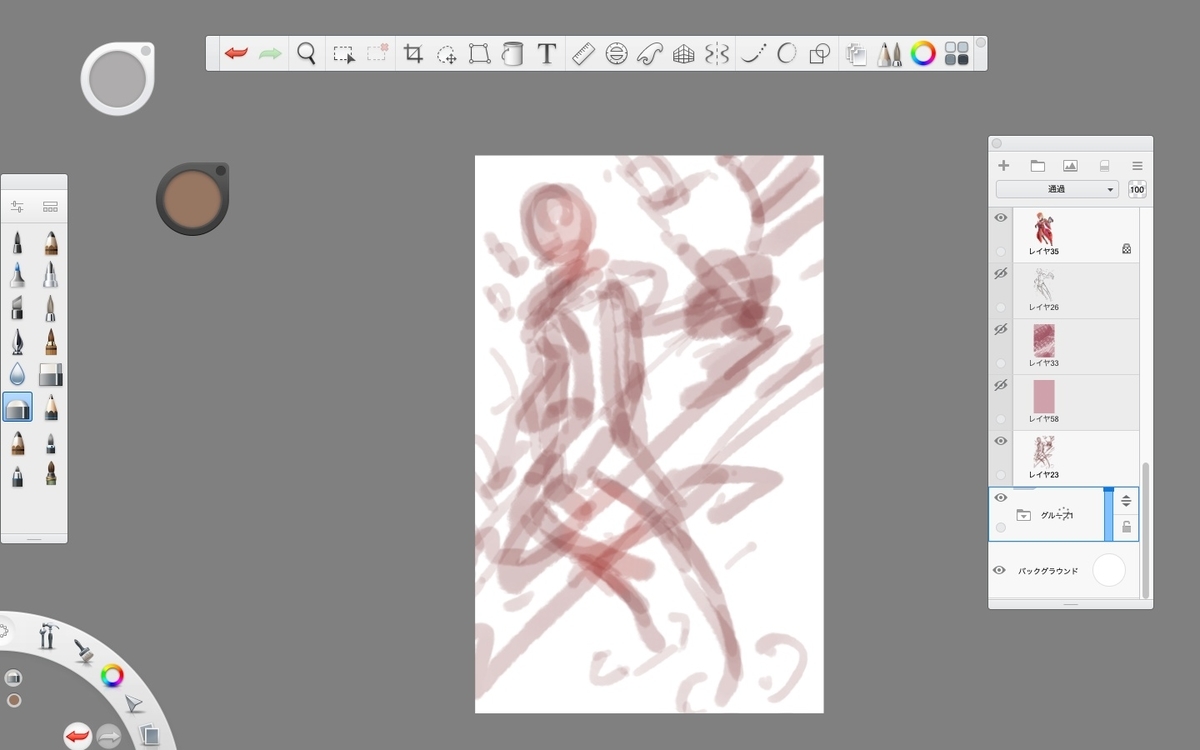Select the Text tool in top toolbar
The image size is (1200, 750).
point(546,54)
